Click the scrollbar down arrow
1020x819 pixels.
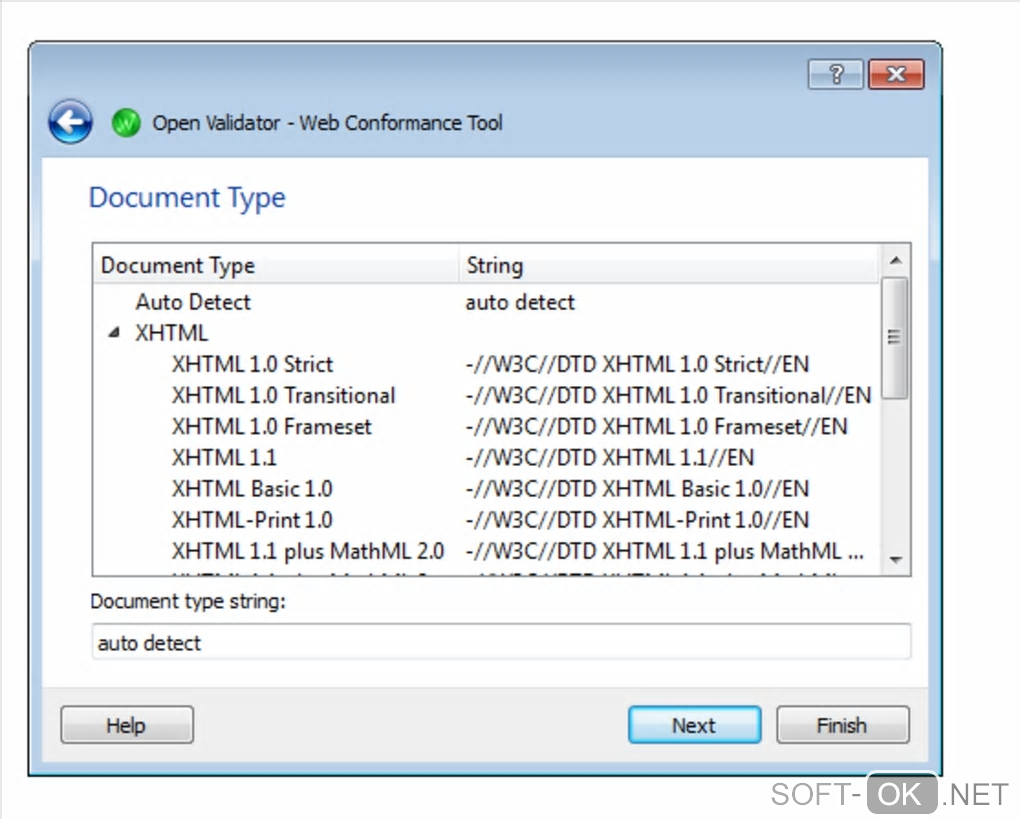point(896,560)
